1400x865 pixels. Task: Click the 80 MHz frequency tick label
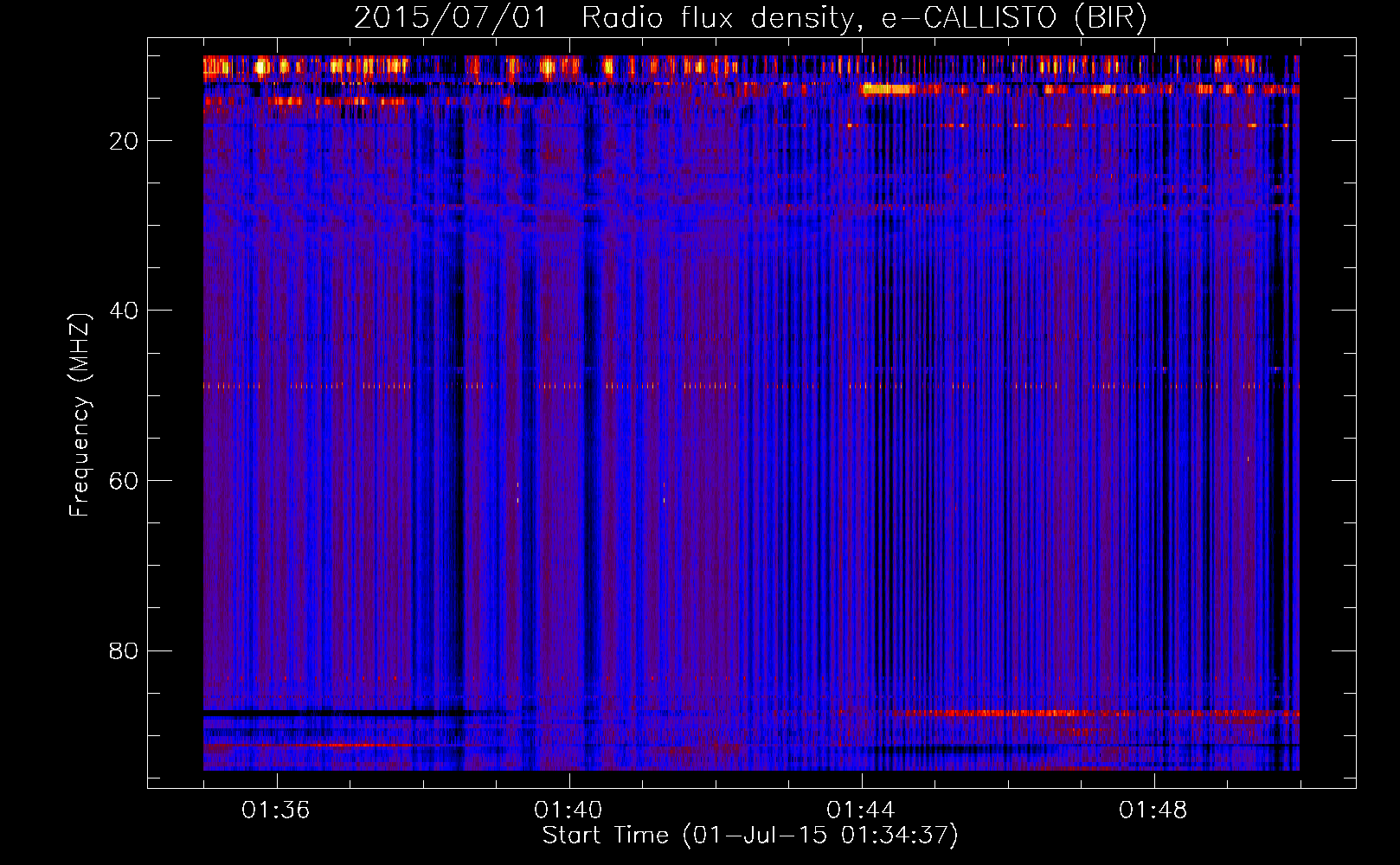(124, 650)
